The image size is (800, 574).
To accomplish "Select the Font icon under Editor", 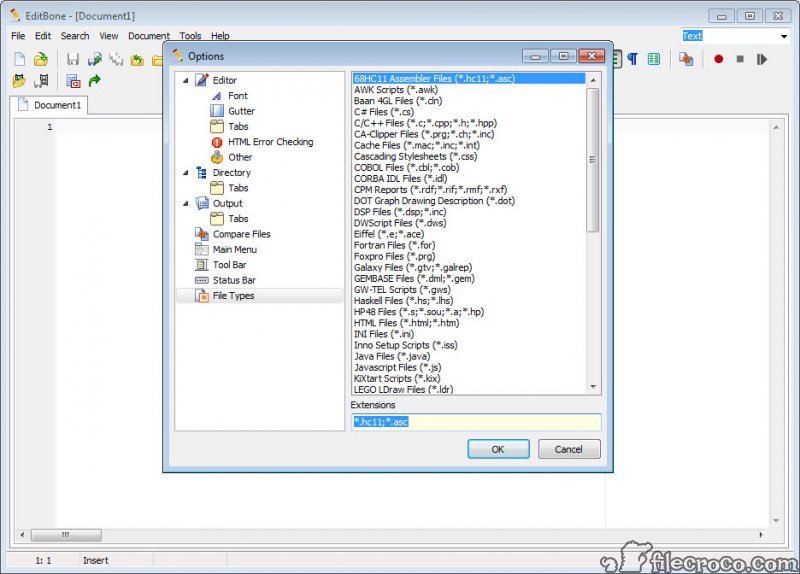I will (x=217, y=95).
